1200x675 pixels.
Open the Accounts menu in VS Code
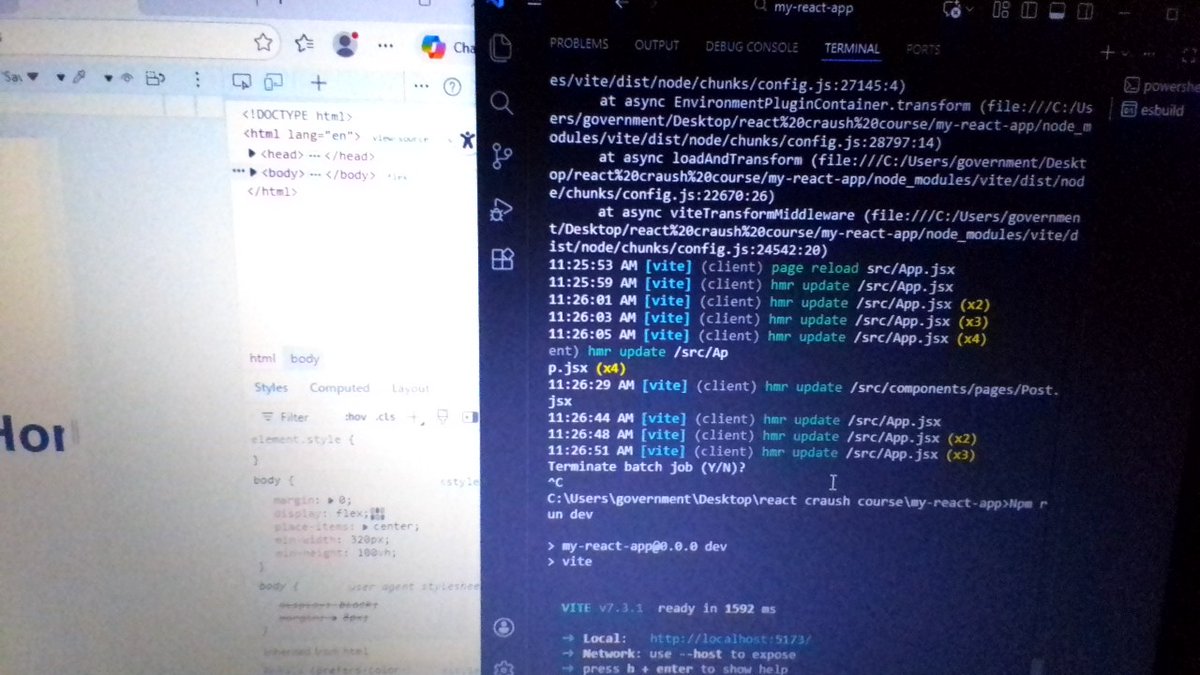pyautogui.click(x=504, y=627)
